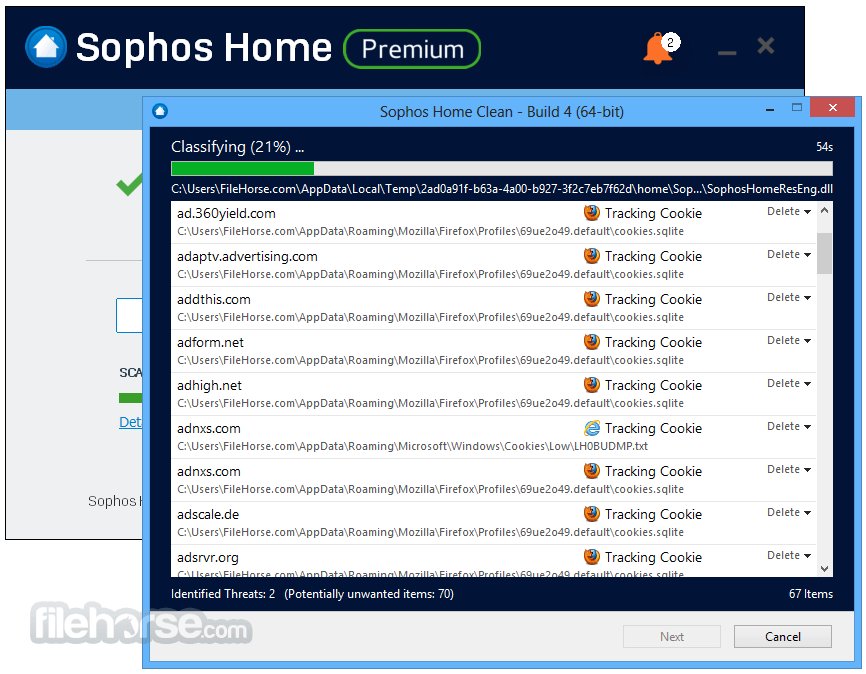Click the green scan progress bar in Sophos Home window

[x=130, y=398]
